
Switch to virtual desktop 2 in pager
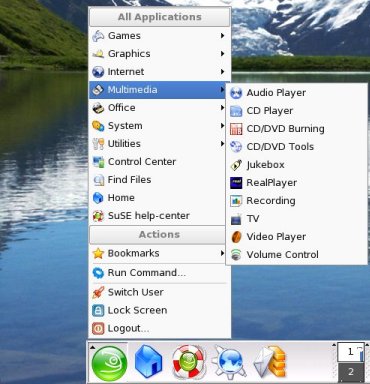tap(351, 372)
